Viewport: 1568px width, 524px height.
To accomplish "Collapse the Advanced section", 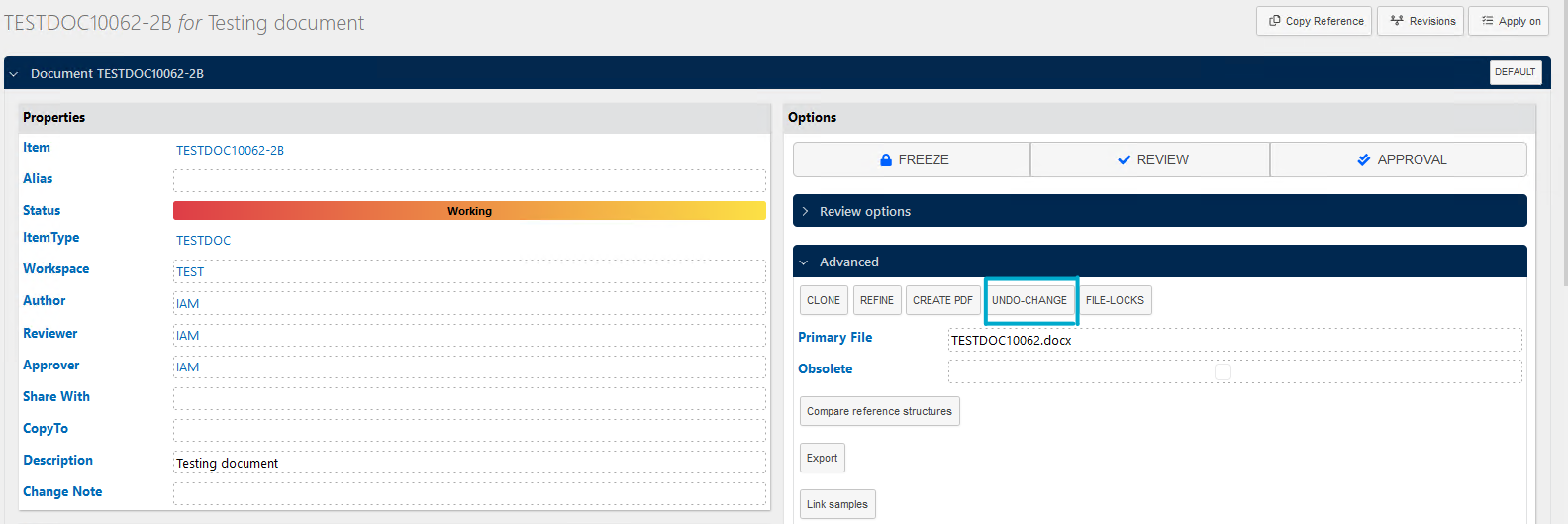I will [1159, 262].
